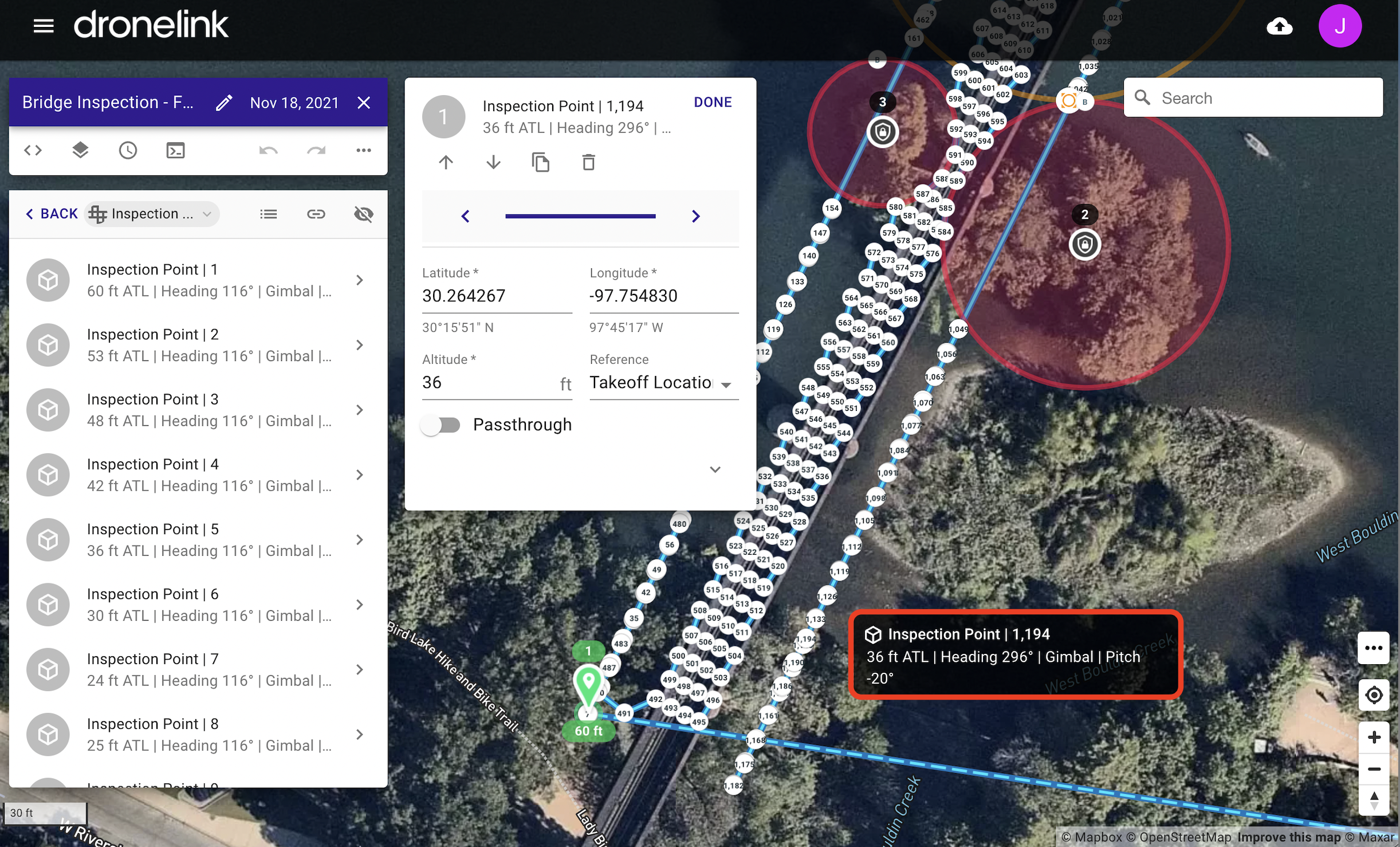Click the link icon in component panel
1400x847 pixels.
316,214
